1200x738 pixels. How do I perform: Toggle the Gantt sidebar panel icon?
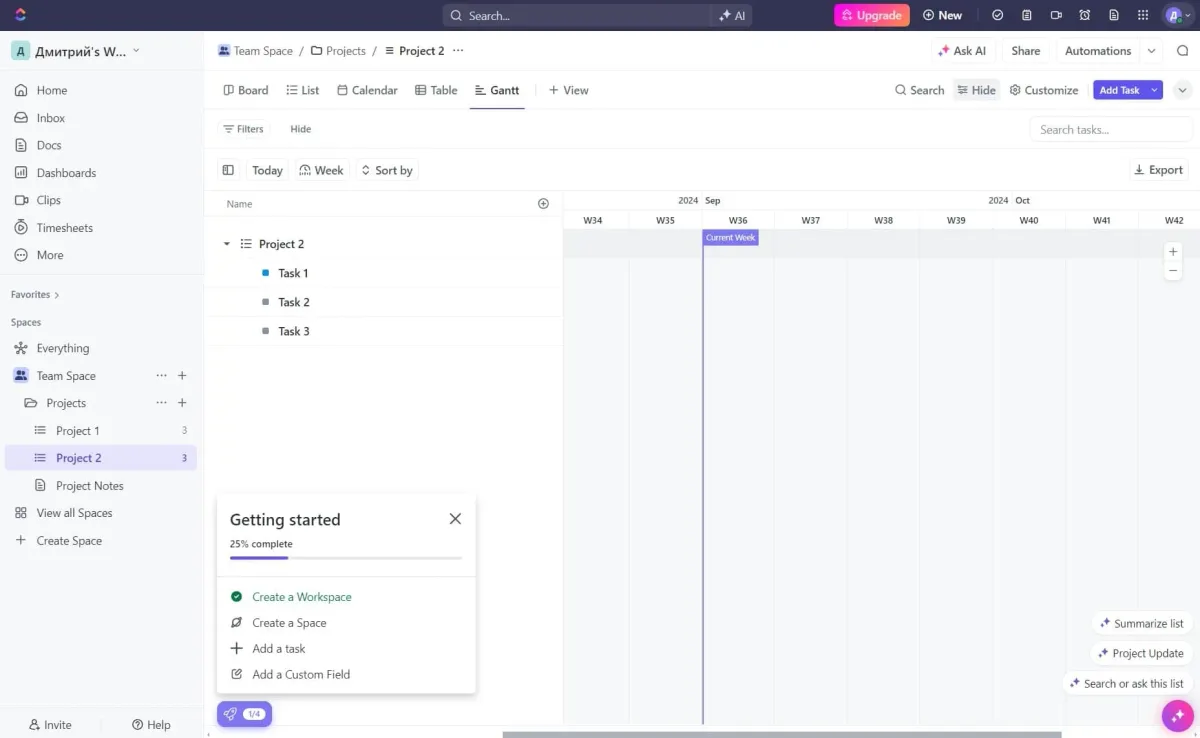click(x=228, y=170)
